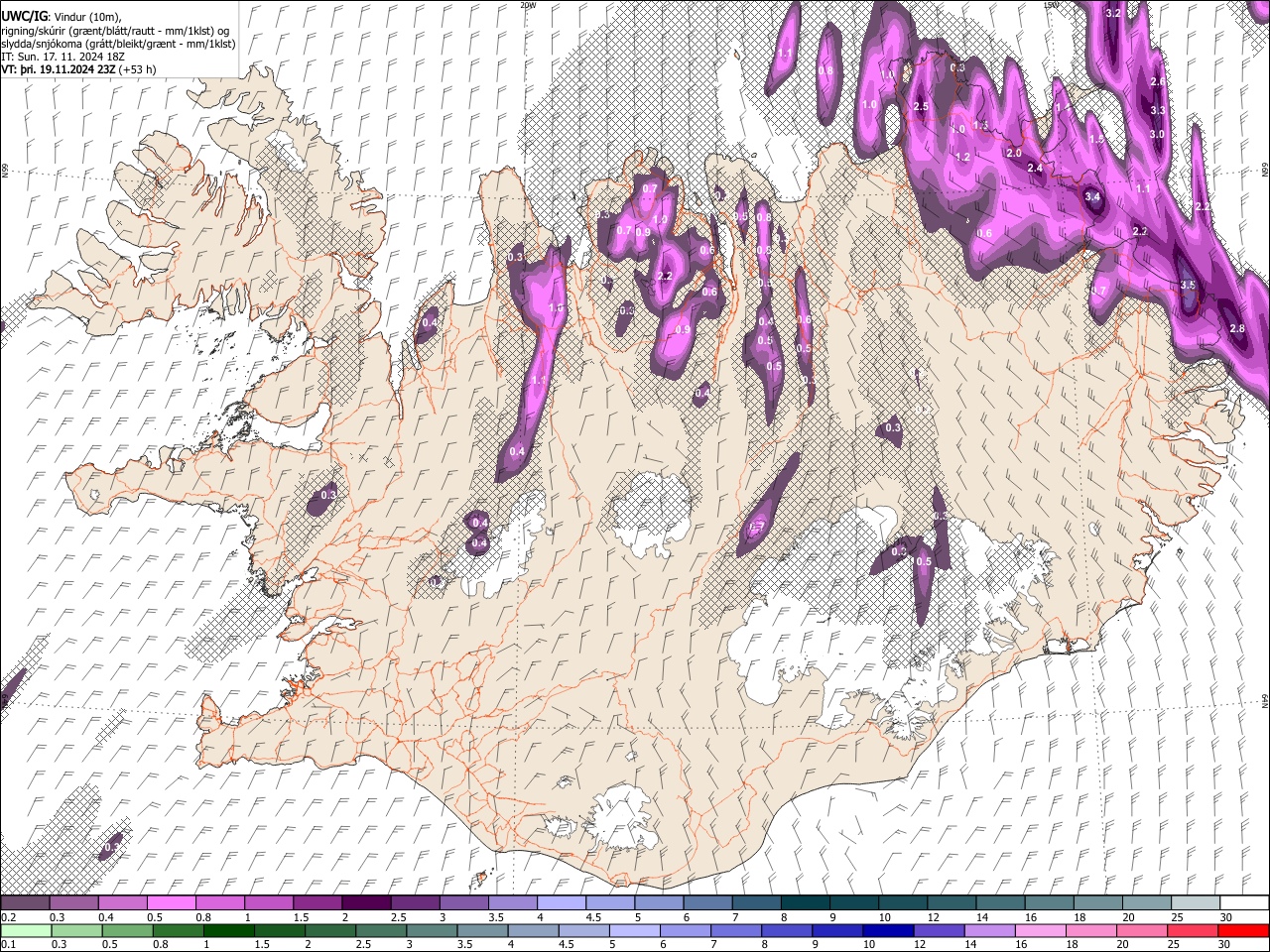Click the '0.1' label on the rain scale

[9, 945]
